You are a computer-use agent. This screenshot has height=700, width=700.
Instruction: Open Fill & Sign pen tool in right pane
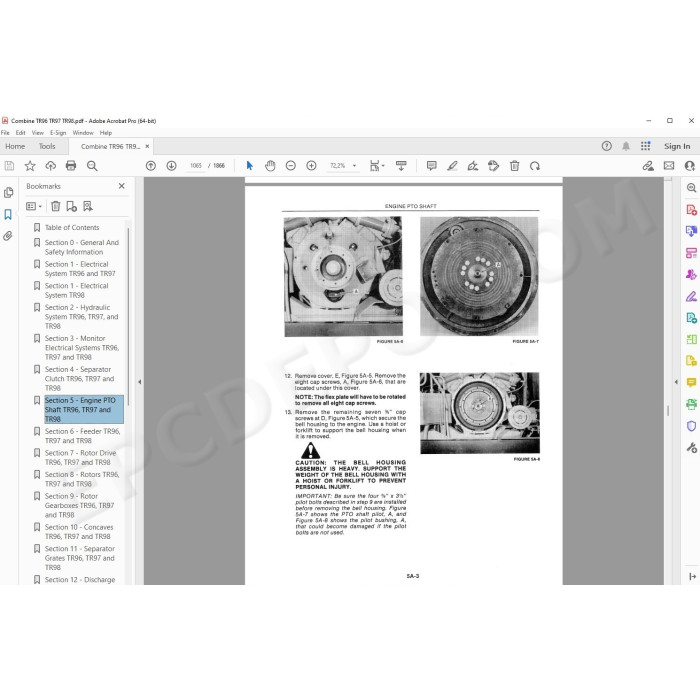(x=691, y=296)
